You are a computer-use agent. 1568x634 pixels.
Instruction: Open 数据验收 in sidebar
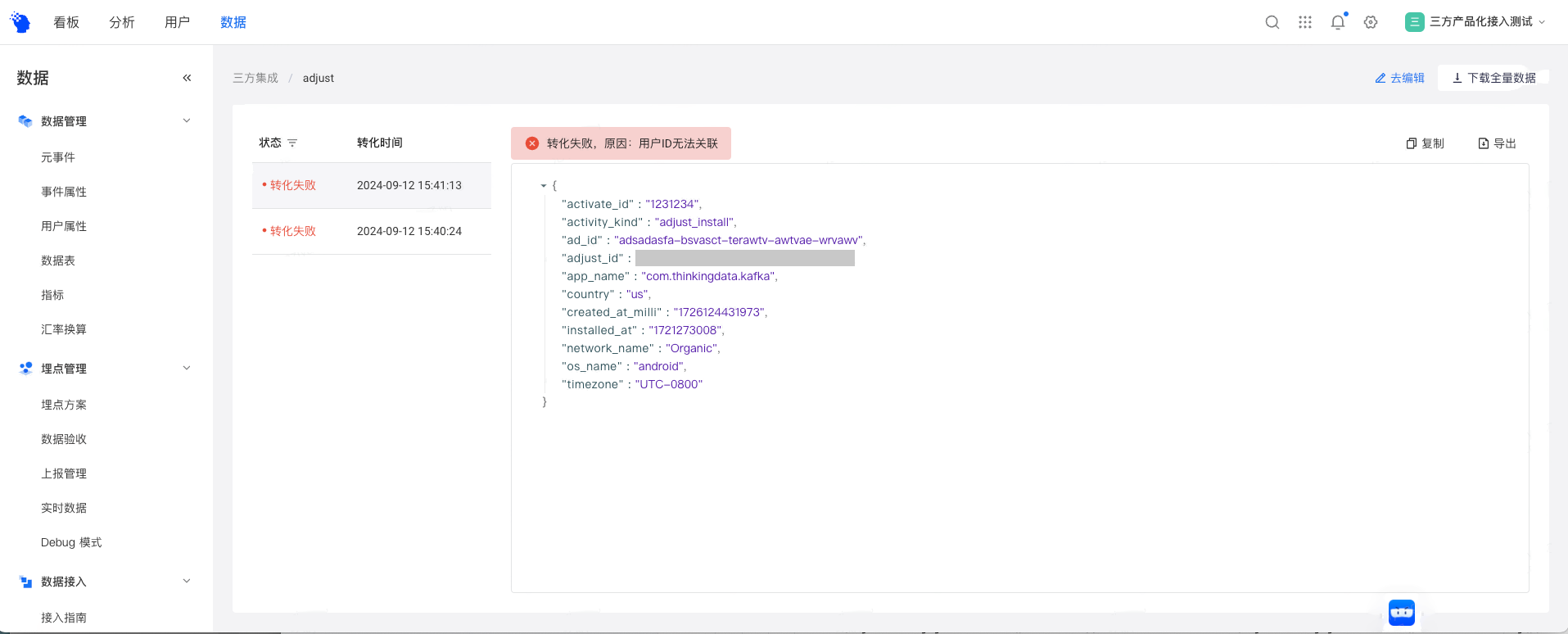(64, 439)
